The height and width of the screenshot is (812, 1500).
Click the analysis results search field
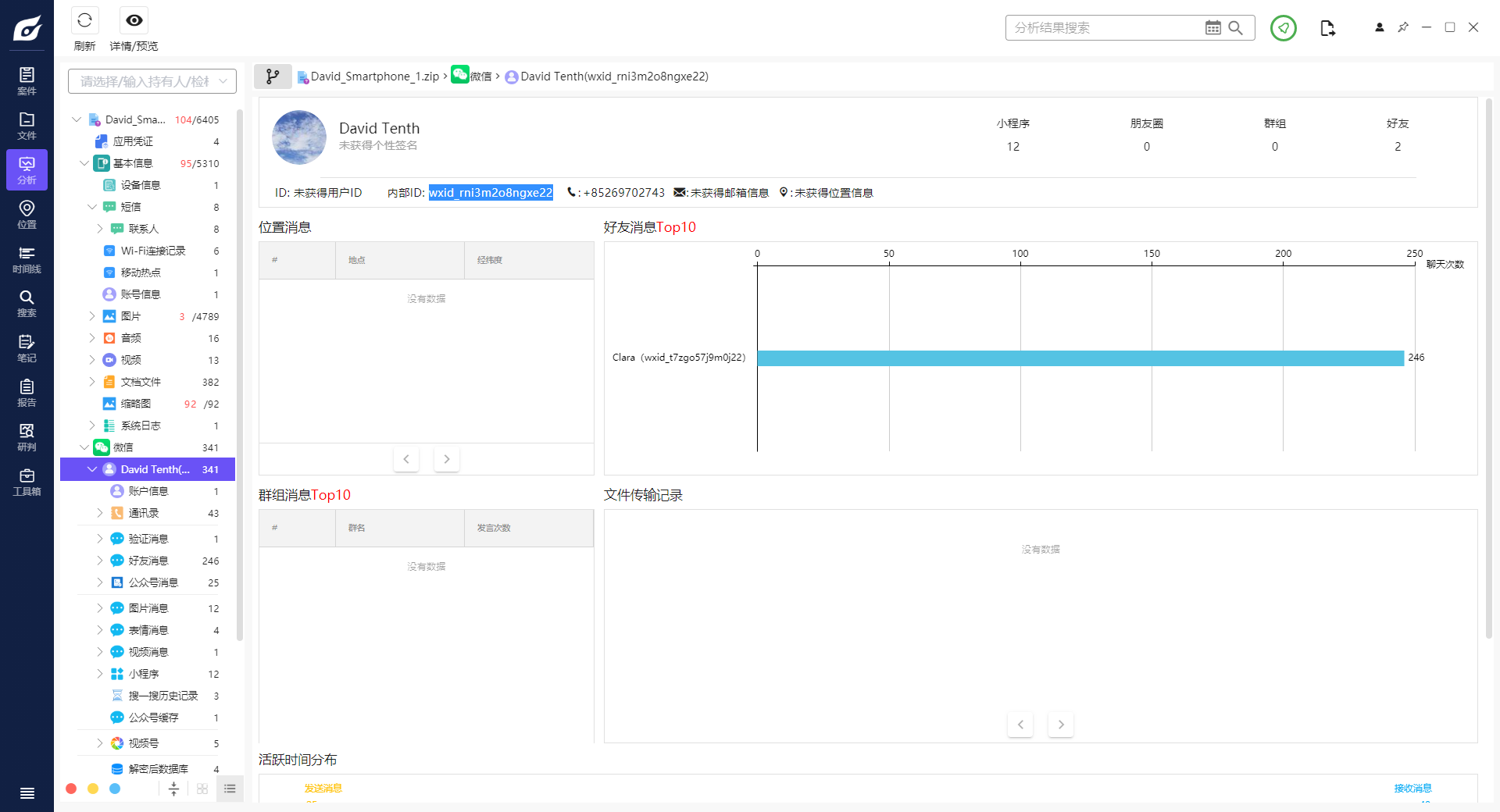point(1103,28)
